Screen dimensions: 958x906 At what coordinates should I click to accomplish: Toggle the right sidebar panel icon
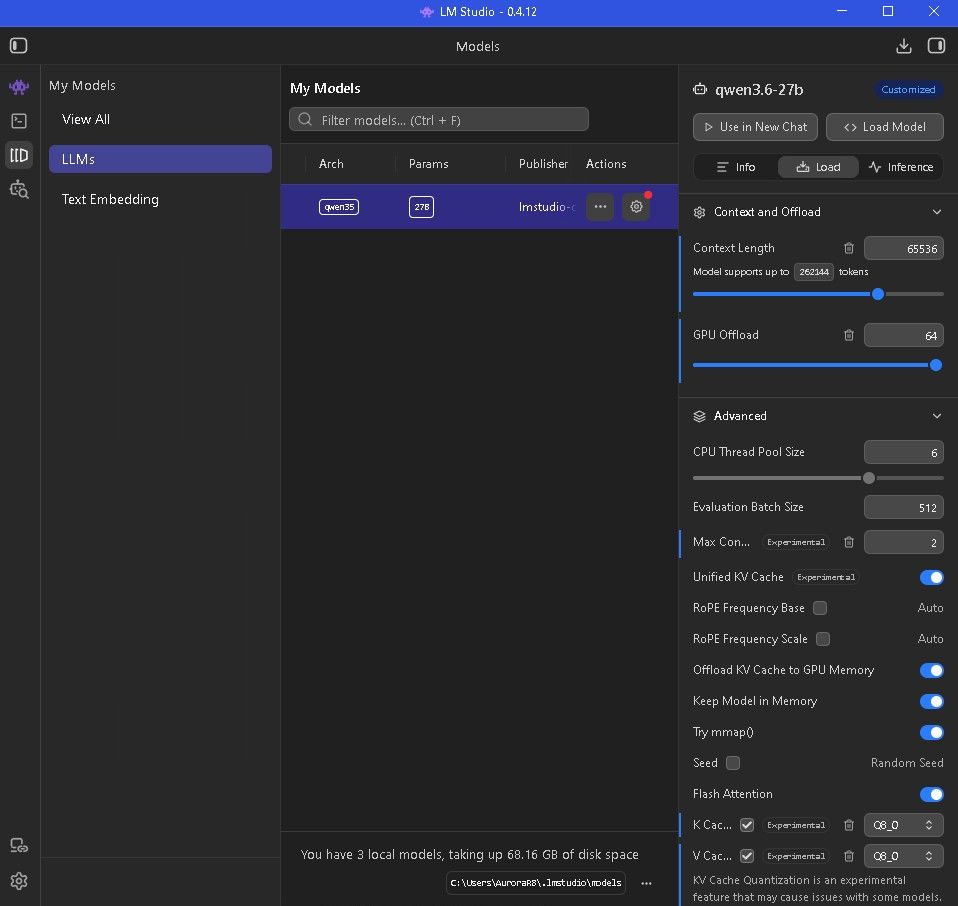pos(936,46)
